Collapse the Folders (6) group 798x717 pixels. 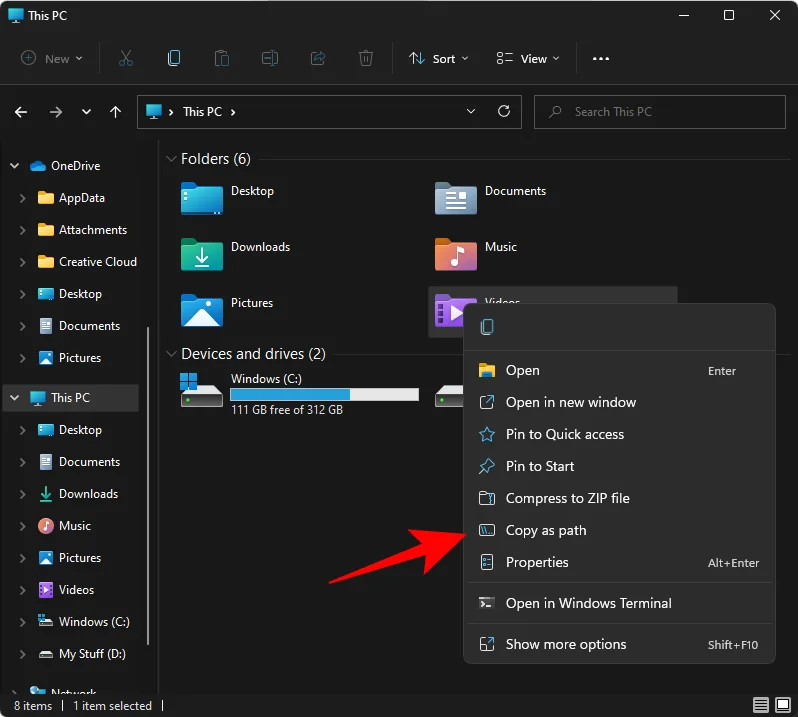tap(171, 159)
